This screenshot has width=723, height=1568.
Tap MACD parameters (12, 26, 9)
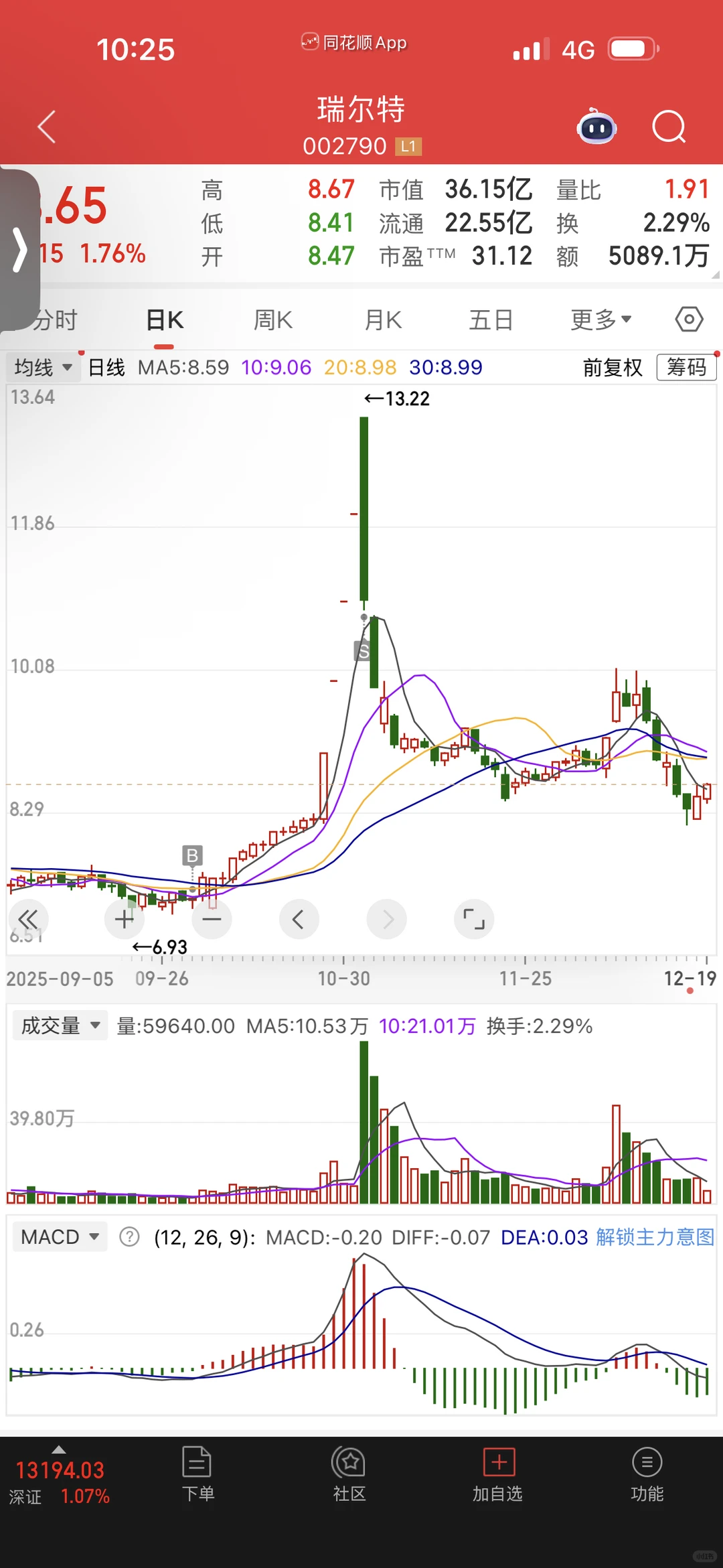(x=204, y=1237)
